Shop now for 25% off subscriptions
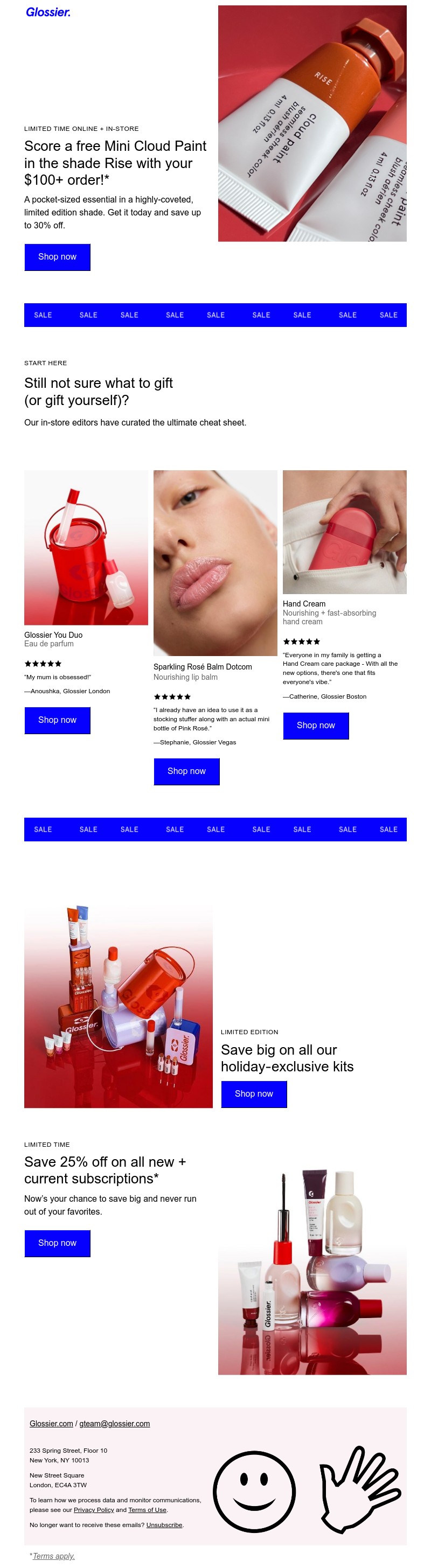This screenshot has height=1568, width=431. [57, 1243]
